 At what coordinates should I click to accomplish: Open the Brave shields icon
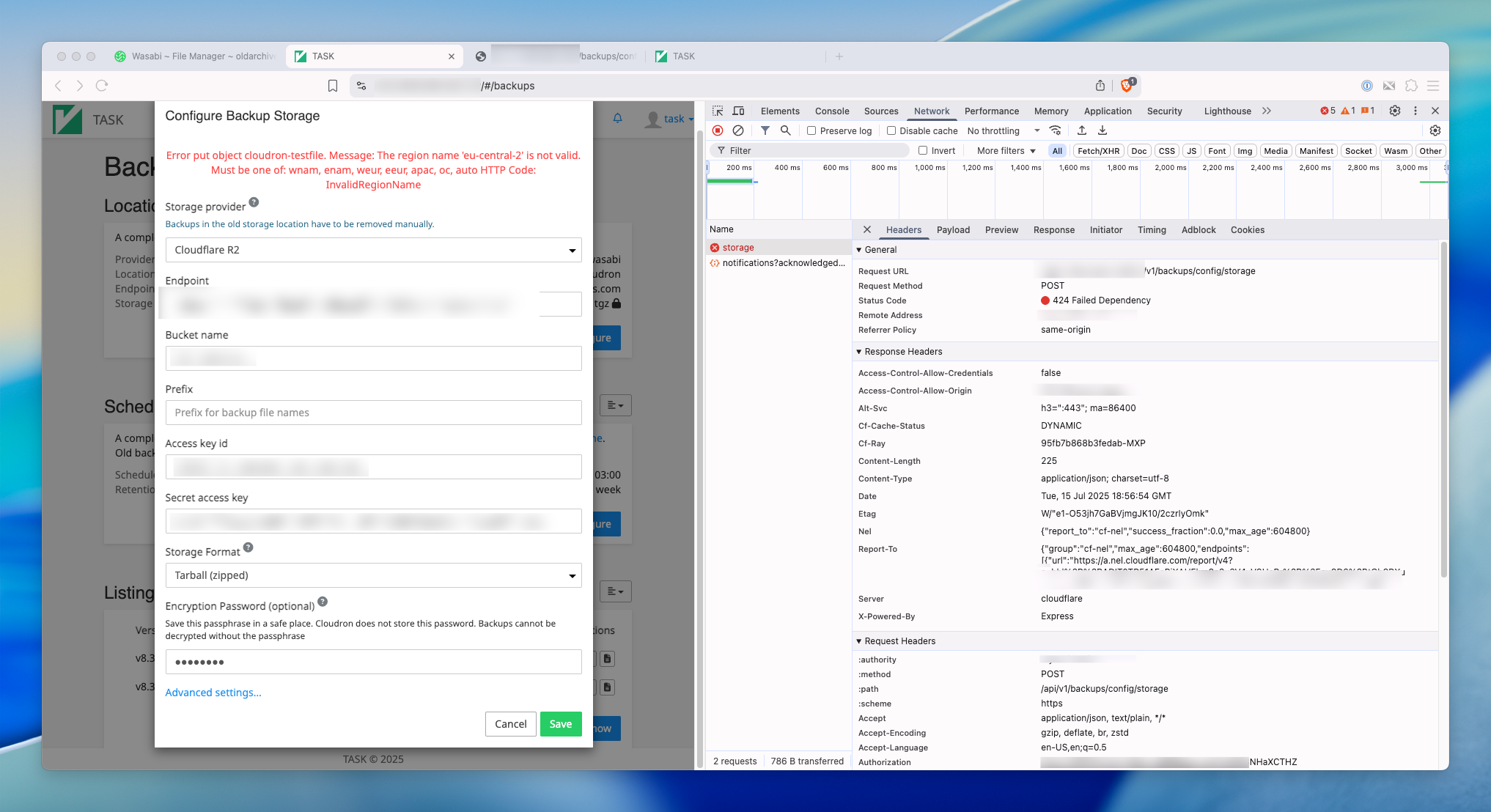pyautogui.click(x=1127, y=85)
